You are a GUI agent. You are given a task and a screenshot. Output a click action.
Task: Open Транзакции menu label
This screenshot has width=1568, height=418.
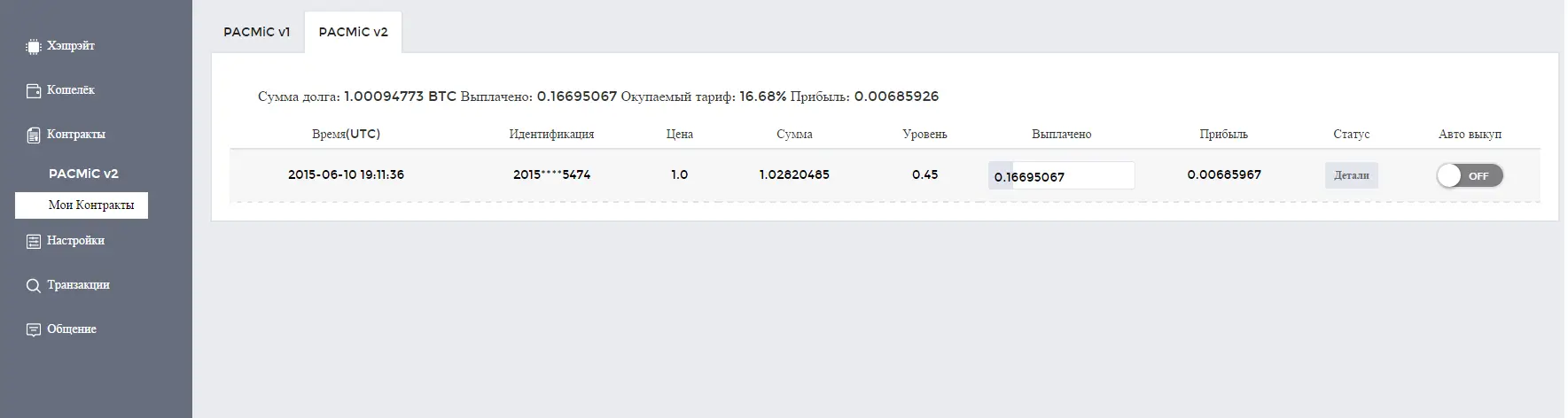pyautogui.click(x=78, y=285)
